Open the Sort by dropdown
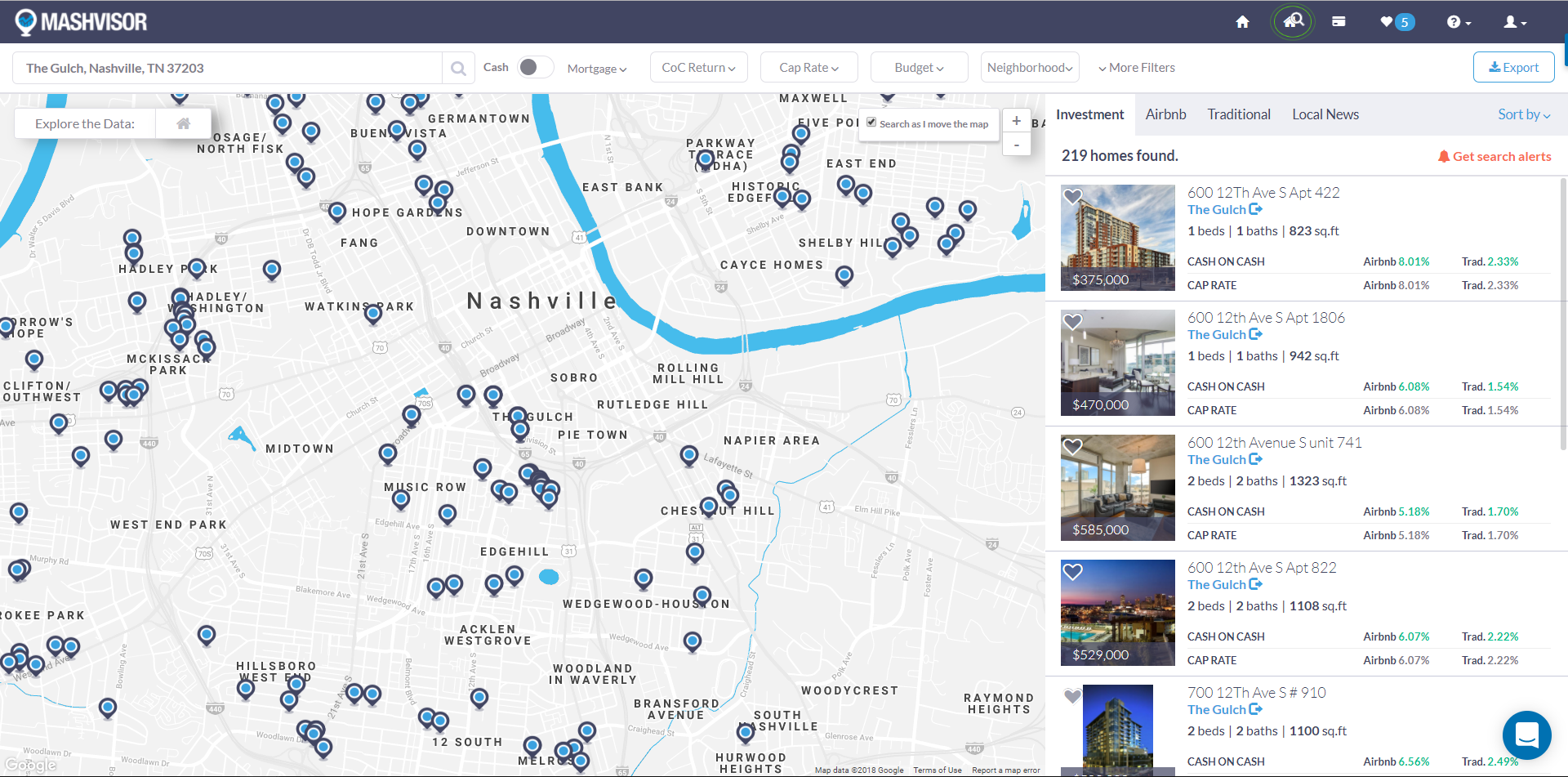Screen dimensions: 1568x777 click(1523, 114)
